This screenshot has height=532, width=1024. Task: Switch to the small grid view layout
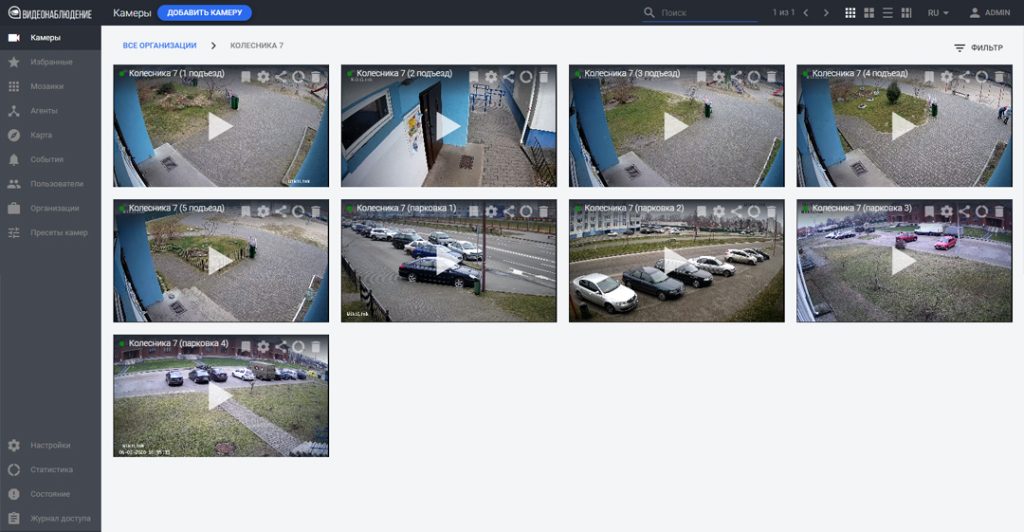(x=850, y=13)
